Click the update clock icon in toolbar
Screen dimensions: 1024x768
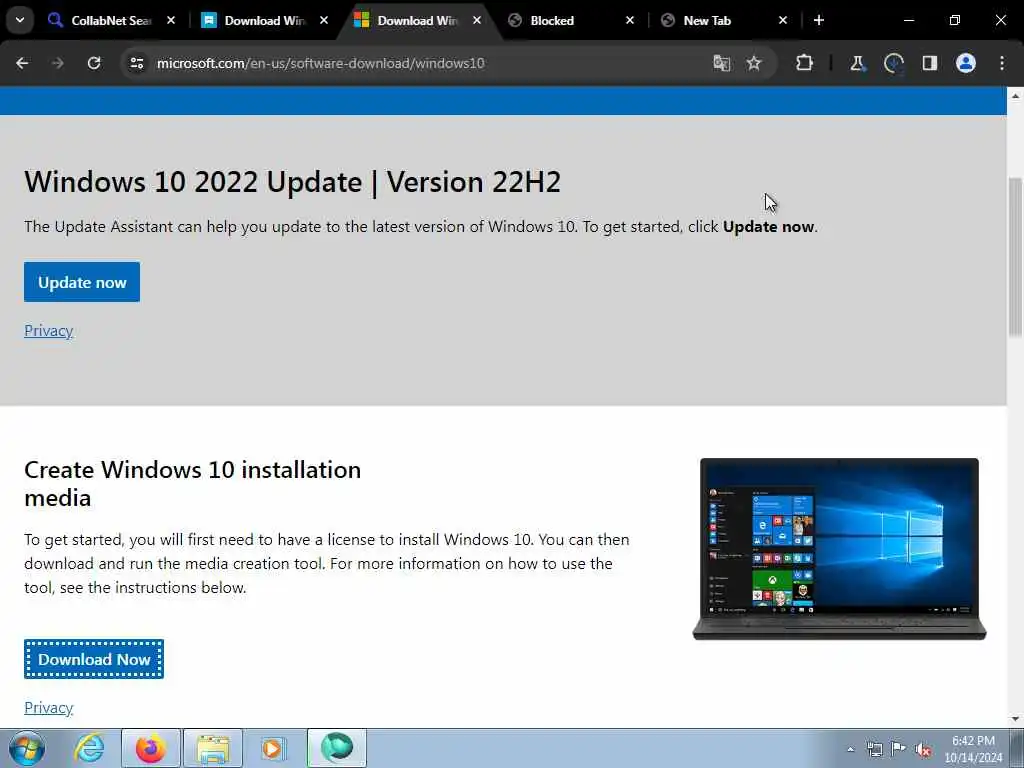pos(893,63)
